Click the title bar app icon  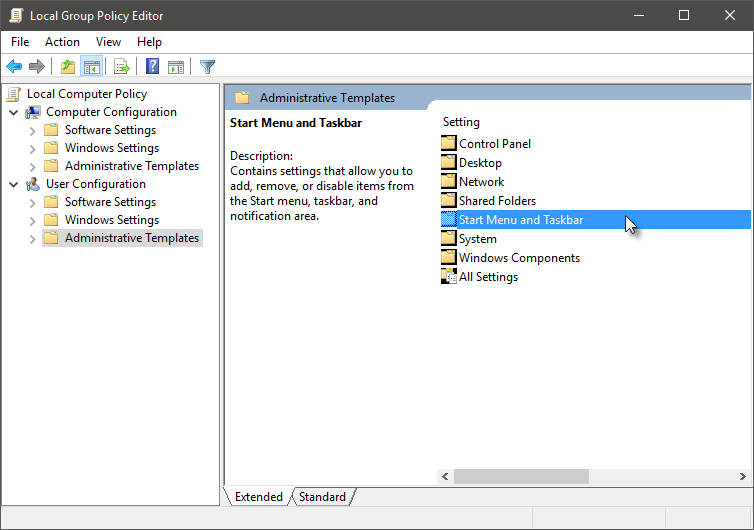point(16,15)
